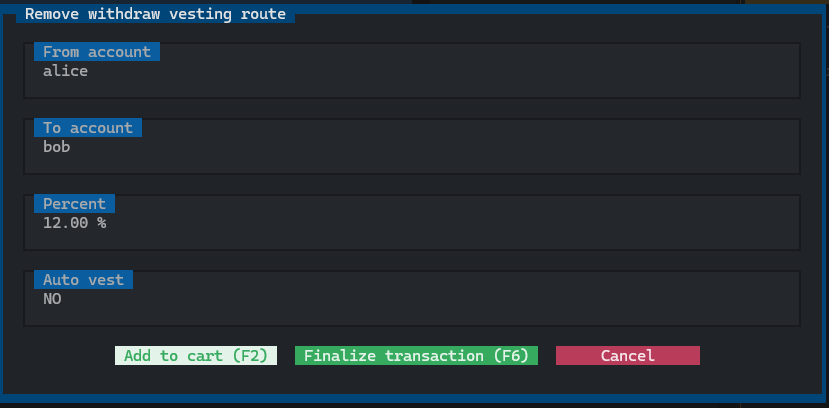Click the percent sign after 12.00

pyautogui.click(x=101, y=223)
